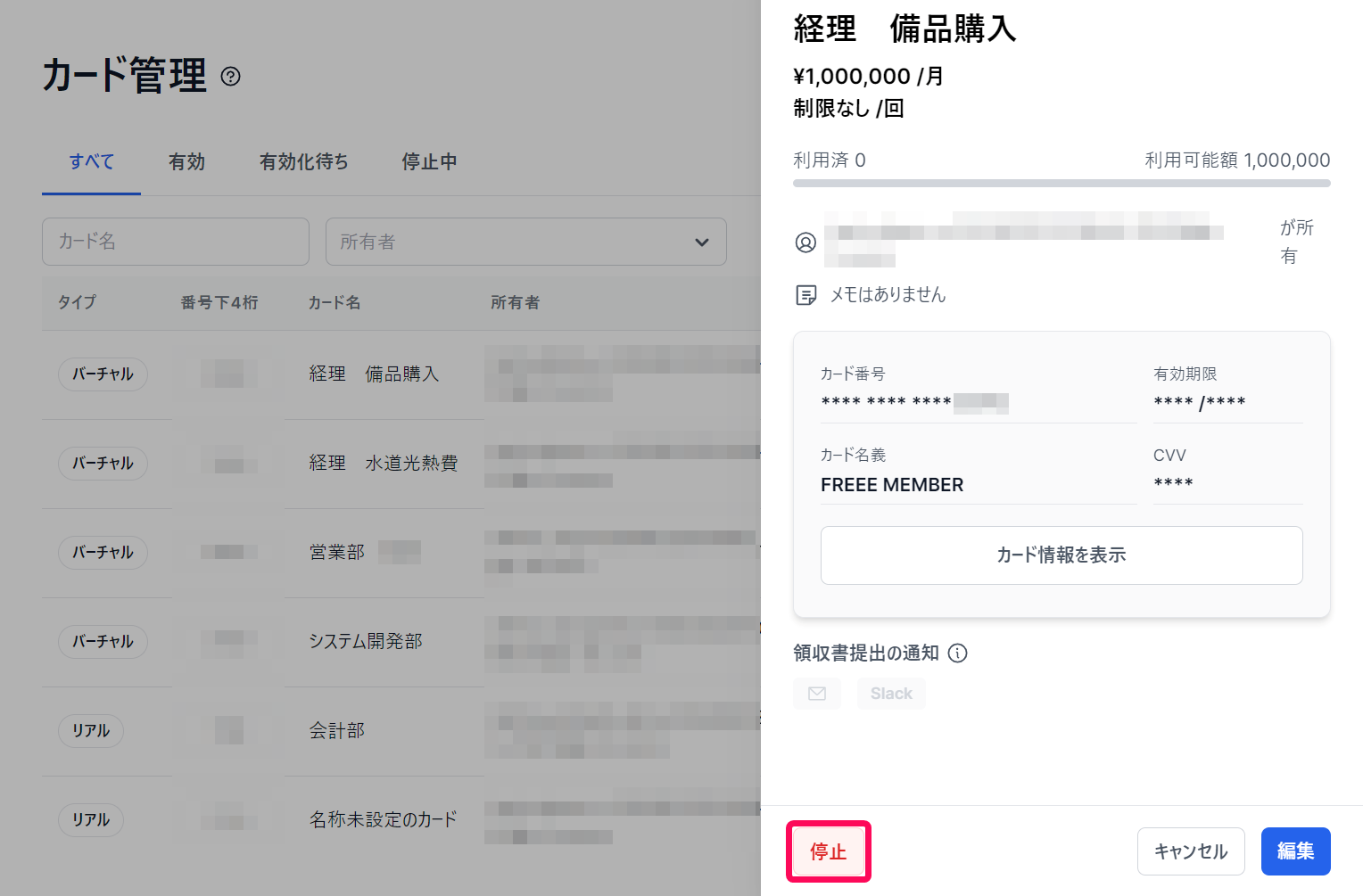
Task: Click バーチャル badge in システム開発部 row
Action: 103,642
